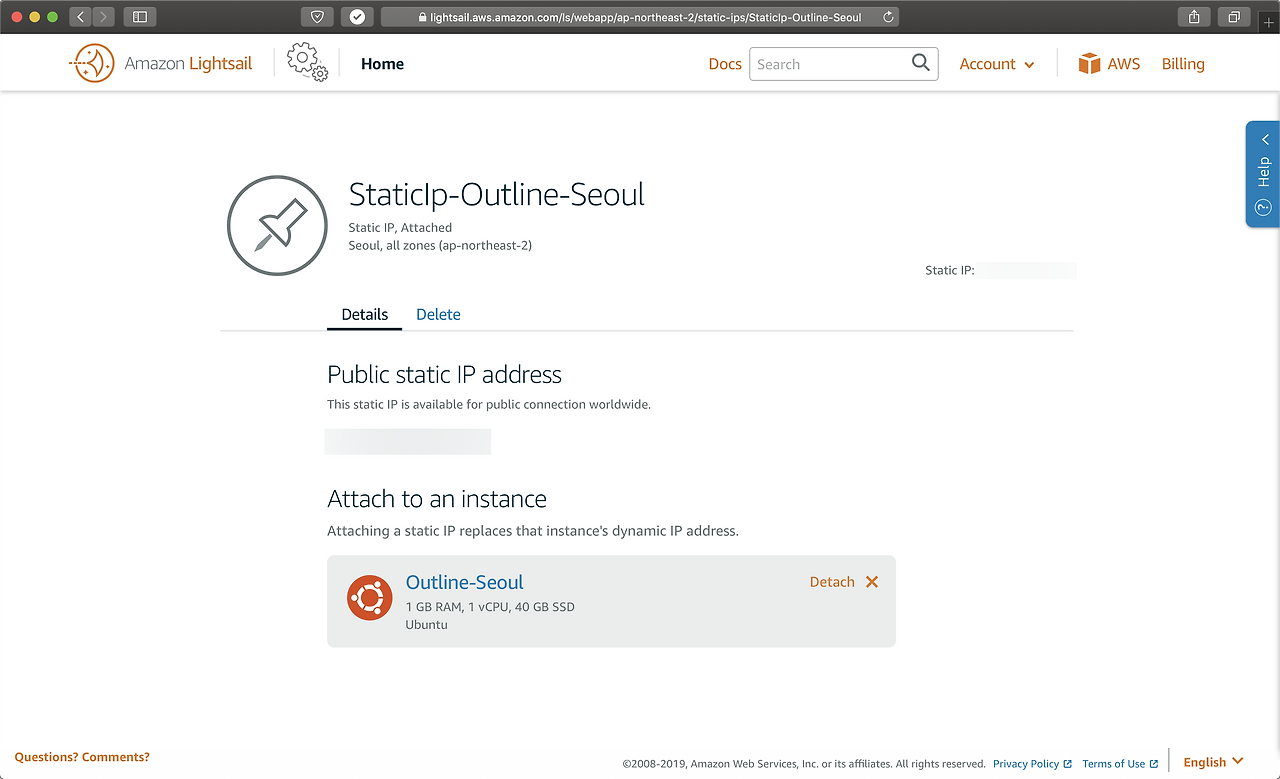Click the '1 GB RAM, 1 vCPU, 40 GB SSD' text

pyautogui.click(x=490, y=607)
